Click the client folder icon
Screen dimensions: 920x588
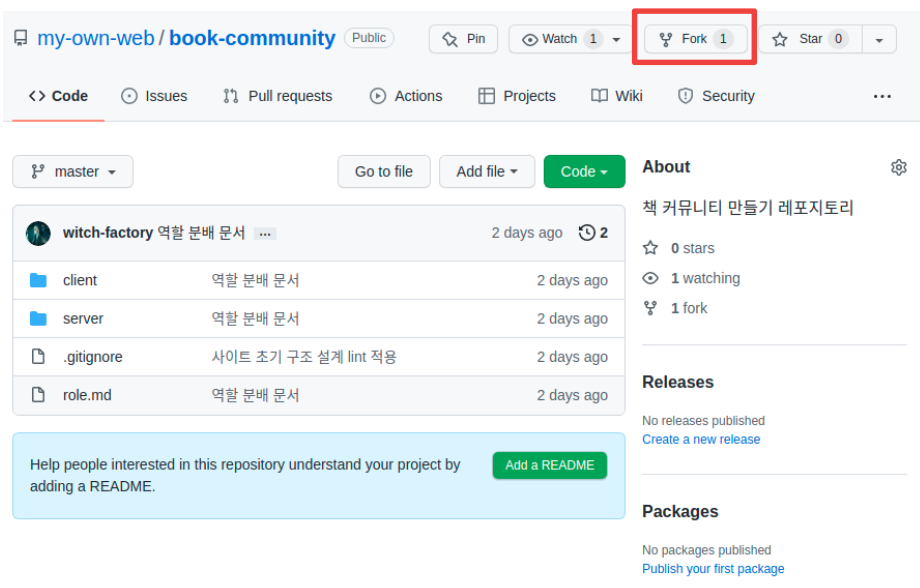(39, 281)
